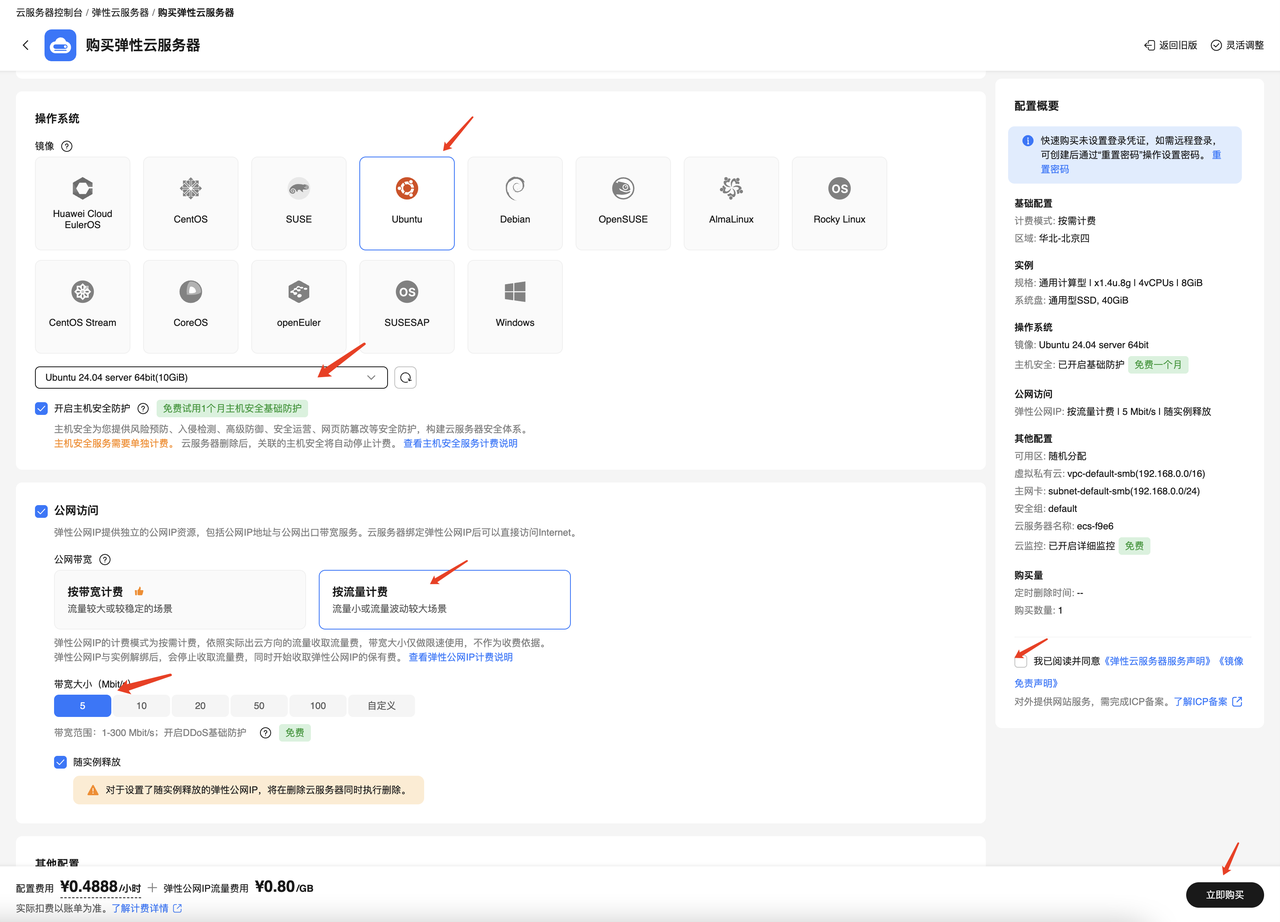1280x922 pixels.
Task: Open 查看弹性公网IP计费说明 link
Action: (460, 657)
